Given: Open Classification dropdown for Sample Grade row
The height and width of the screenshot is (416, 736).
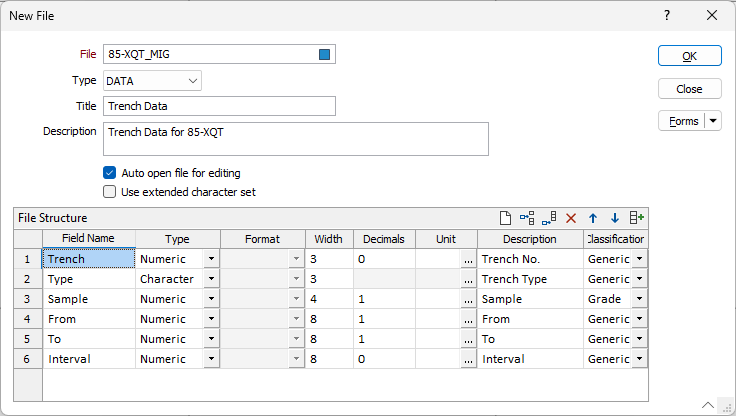Looking at the screenshot, I should 639,299.
